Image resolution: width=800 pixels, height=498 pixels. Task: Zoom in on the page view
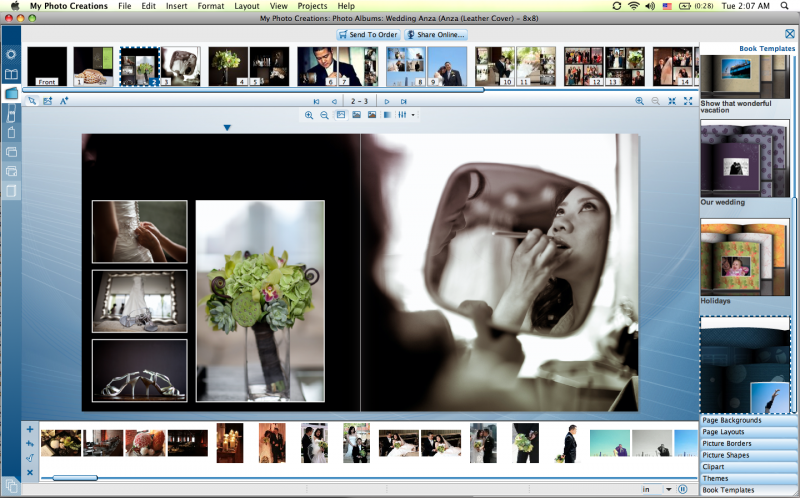point(640,102)
